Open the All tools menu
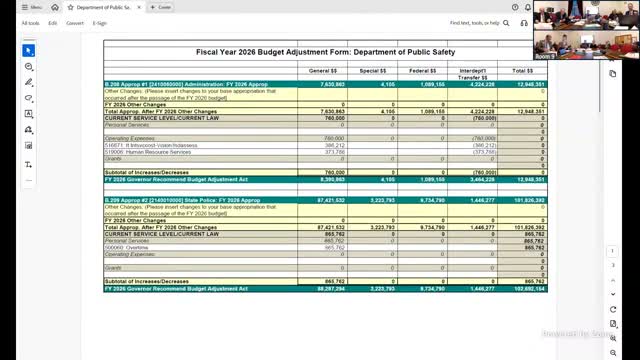640x360 pixels. [31, 23]
